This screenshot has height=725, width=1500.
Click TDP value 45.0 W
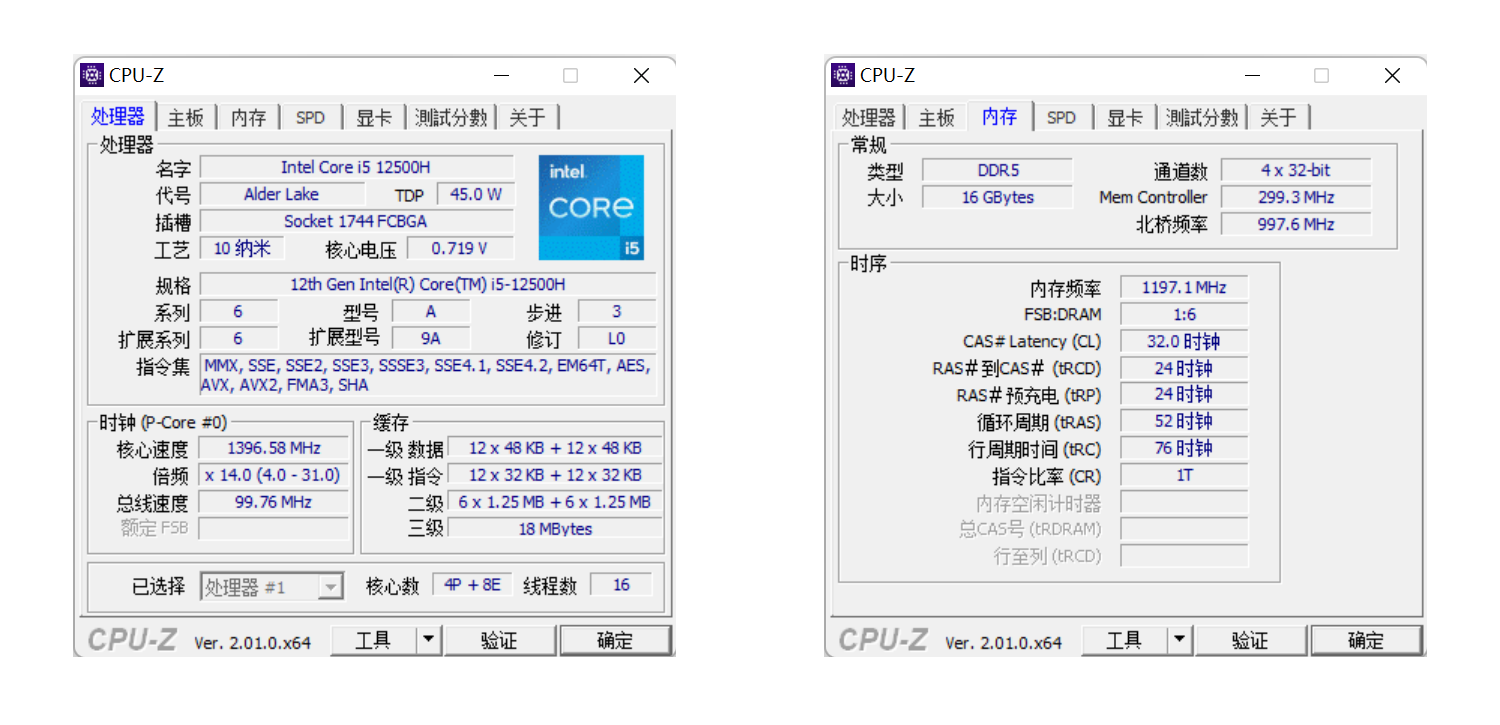coord(476,194)
